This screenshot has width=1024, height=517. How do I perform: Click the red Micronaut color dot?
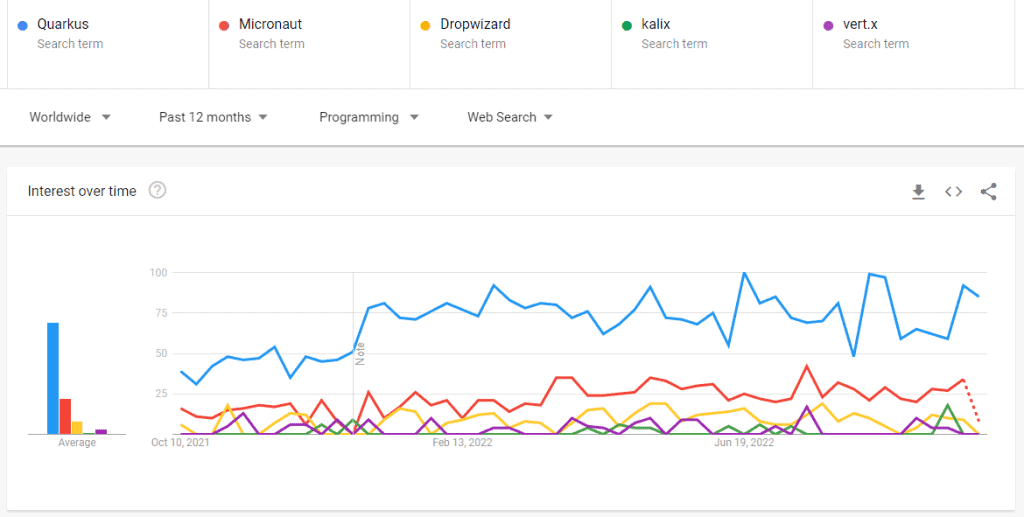pos(224,24)
